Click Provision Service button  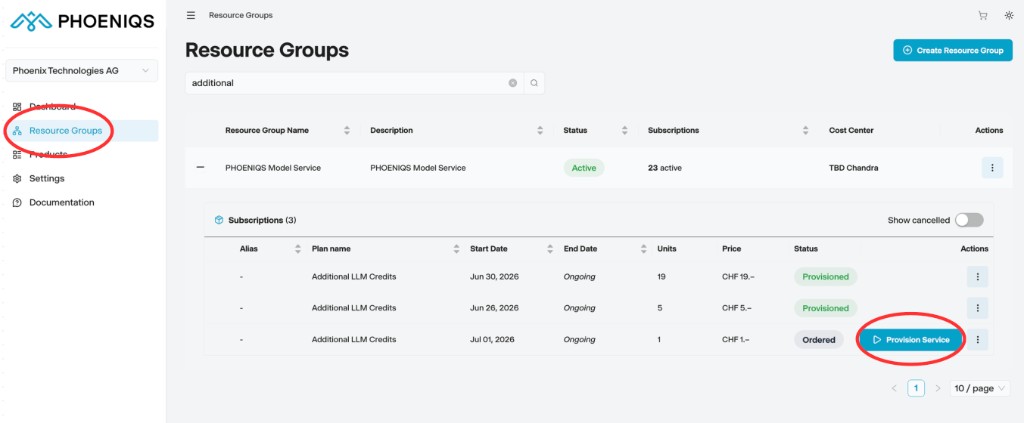(912, 339)
